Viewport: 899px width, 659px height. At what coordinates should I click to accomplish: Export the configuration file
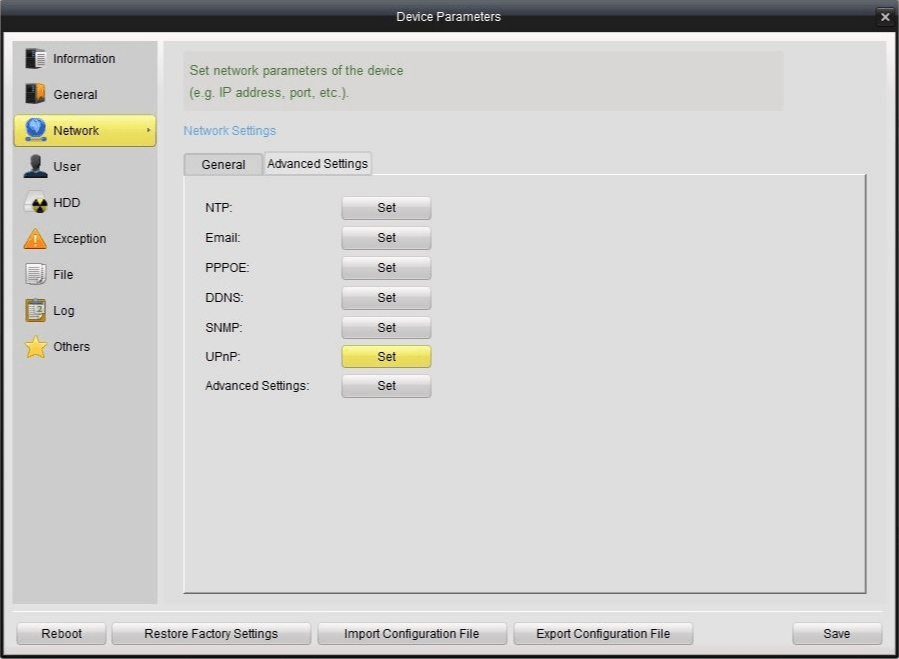point(603,633)
